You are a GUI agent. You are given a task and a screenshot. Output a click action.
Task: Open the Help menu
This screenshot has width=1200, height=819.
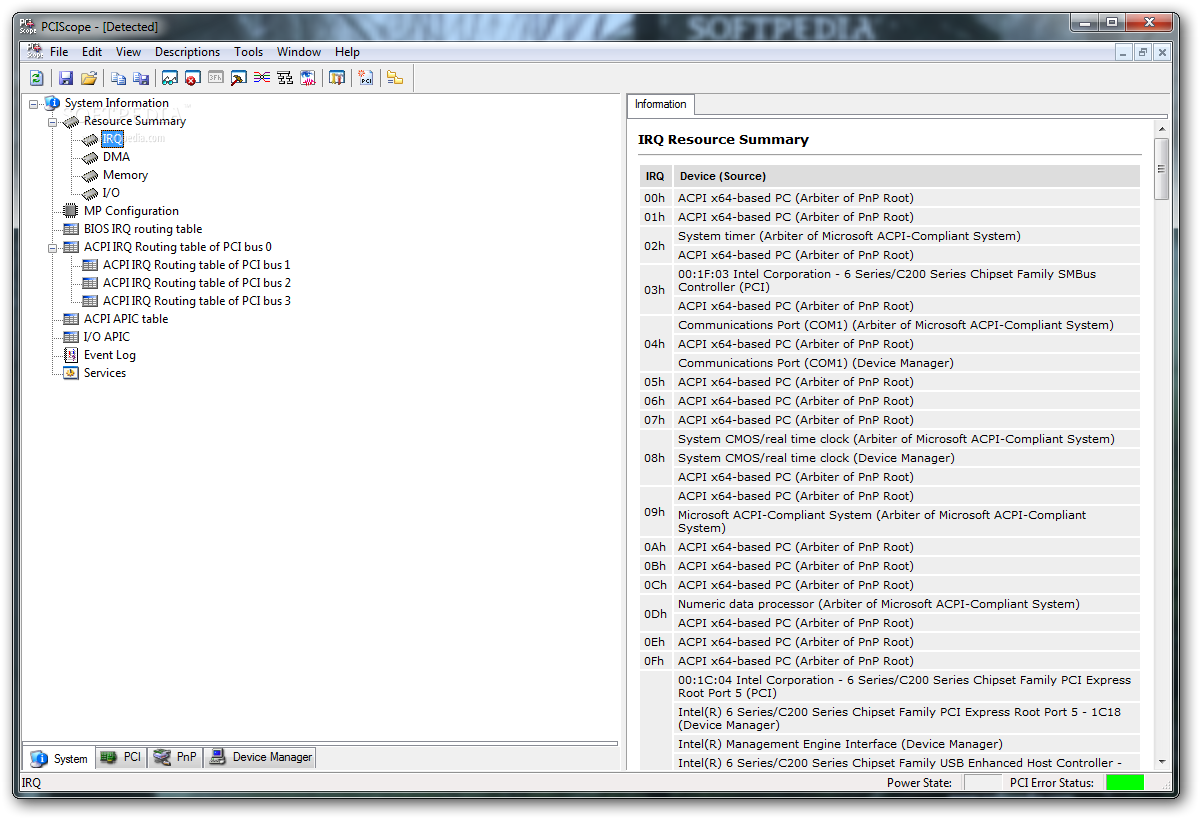[x=347, y=52]
